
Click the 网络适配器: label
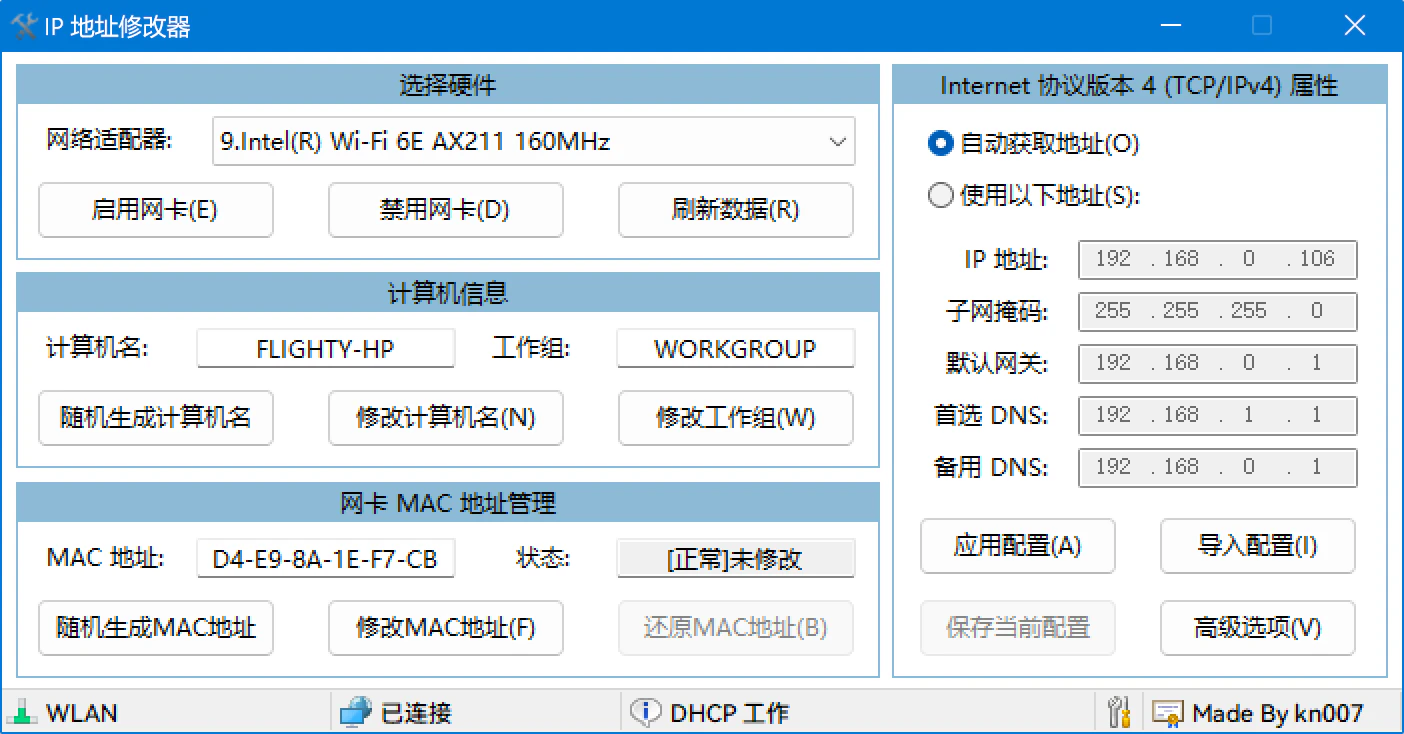(x=110, y=140)
